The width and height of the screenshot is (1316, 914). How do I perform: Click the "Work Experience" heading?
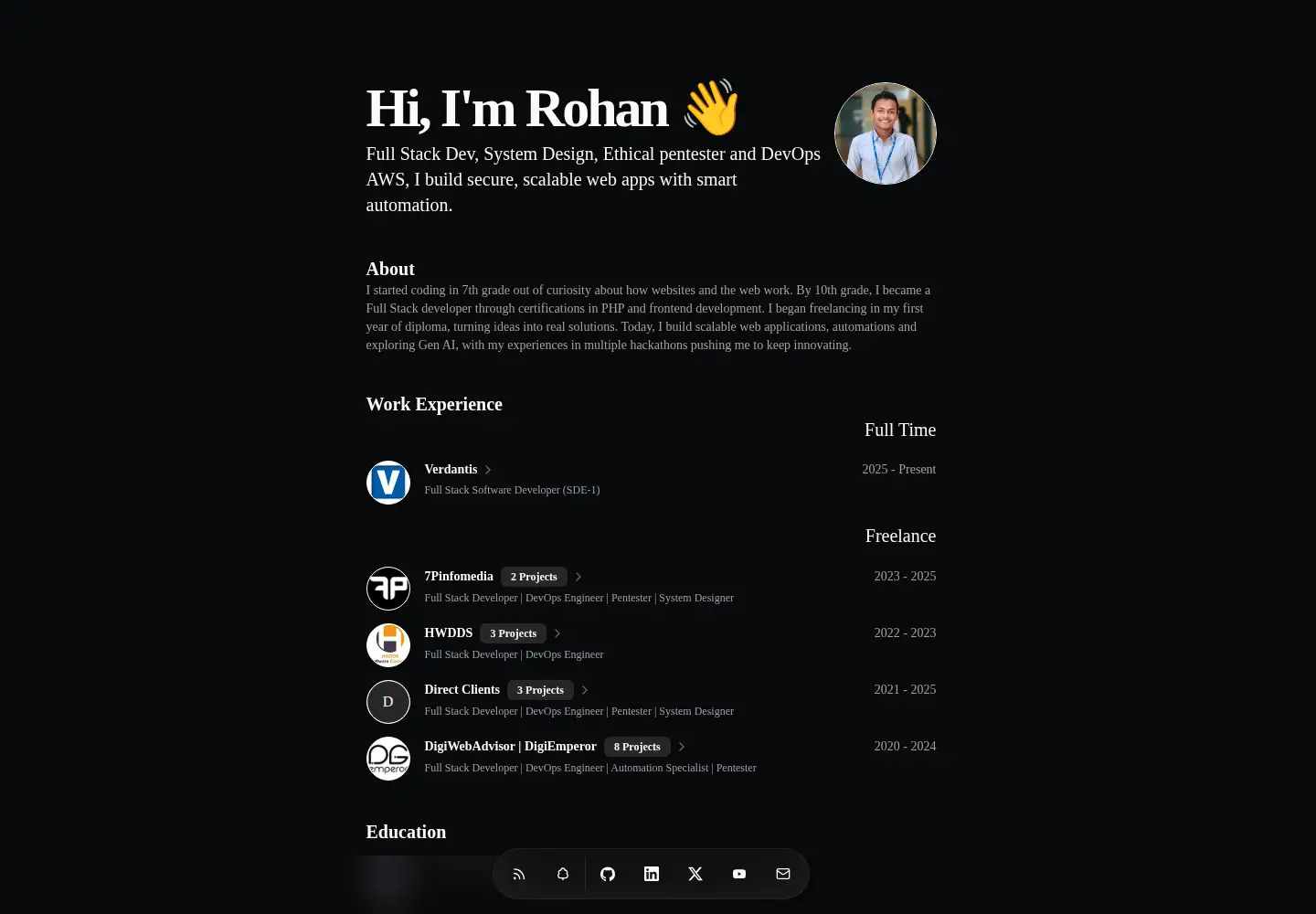[x=434, y=404]
